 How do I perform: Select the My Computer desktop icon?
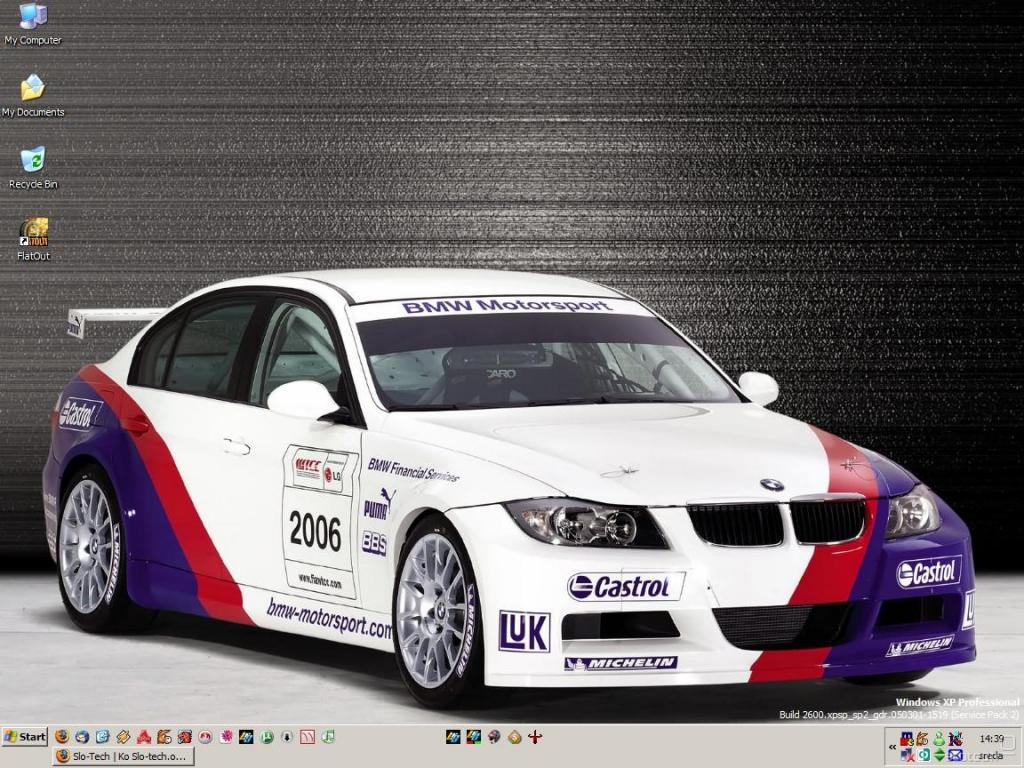pyautogui.click(x=33, y=25)
